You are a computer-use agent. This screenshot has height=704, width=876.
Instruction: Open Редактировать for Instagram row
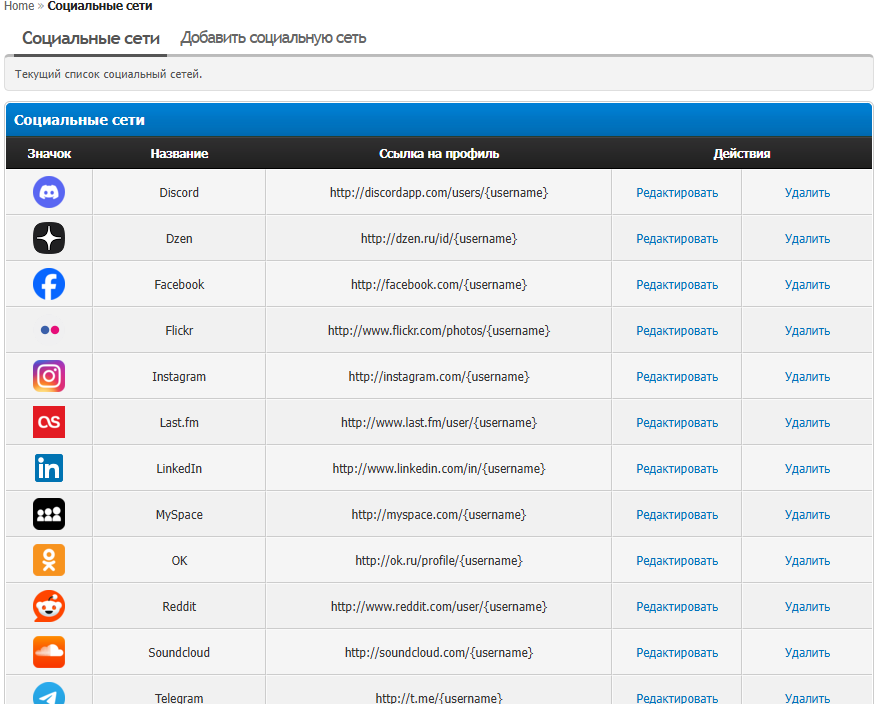click(x=677, y=377)
